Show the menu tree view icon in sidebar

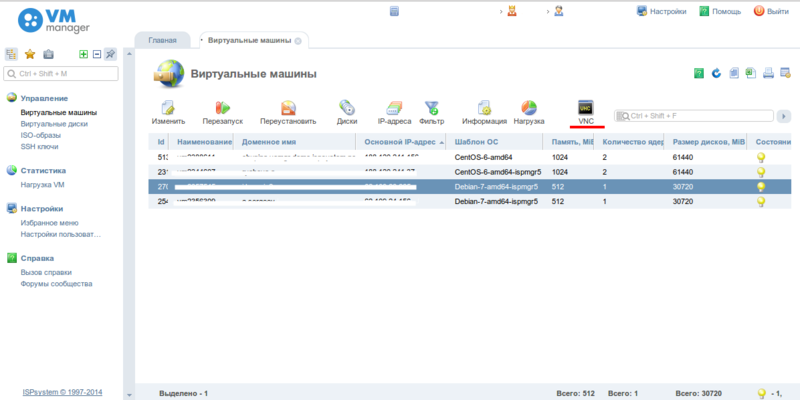[x=11, y=54]
